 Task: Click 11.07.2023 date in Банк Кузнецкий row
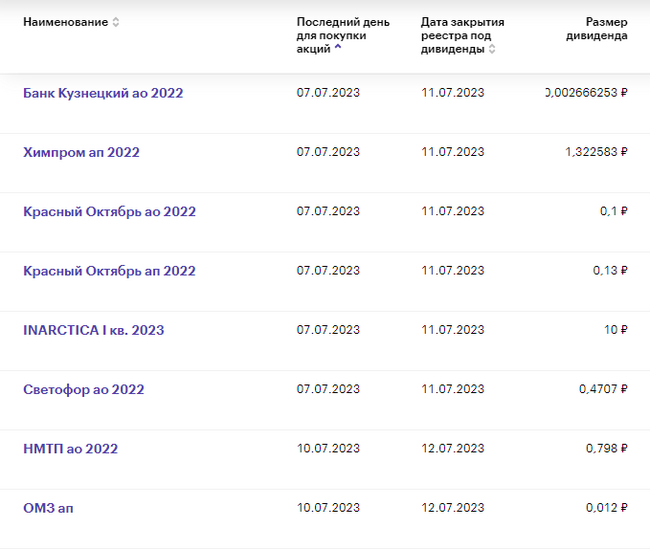[x=453, y=92]
